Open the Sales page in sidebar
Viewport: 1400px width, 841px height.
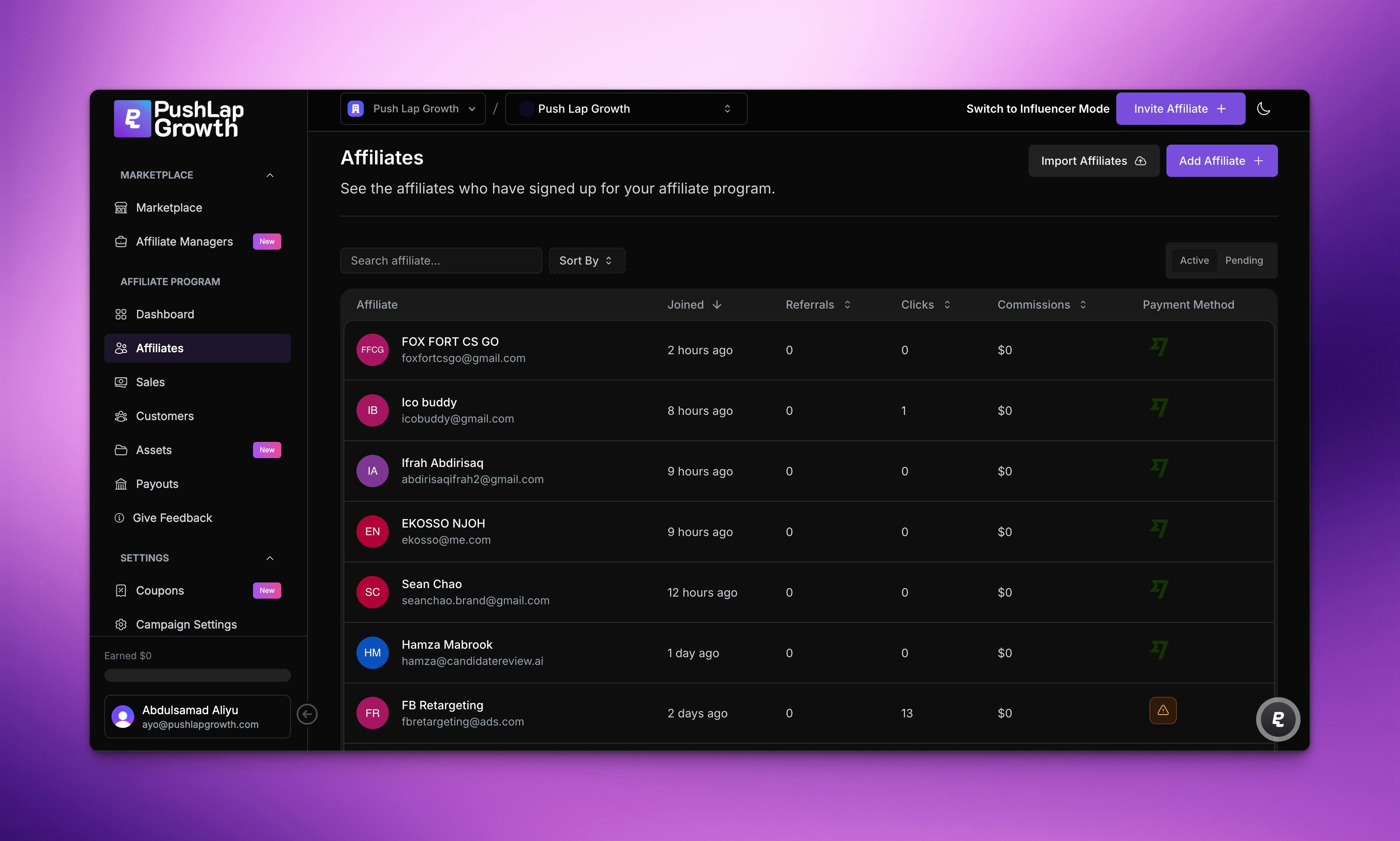150,383
